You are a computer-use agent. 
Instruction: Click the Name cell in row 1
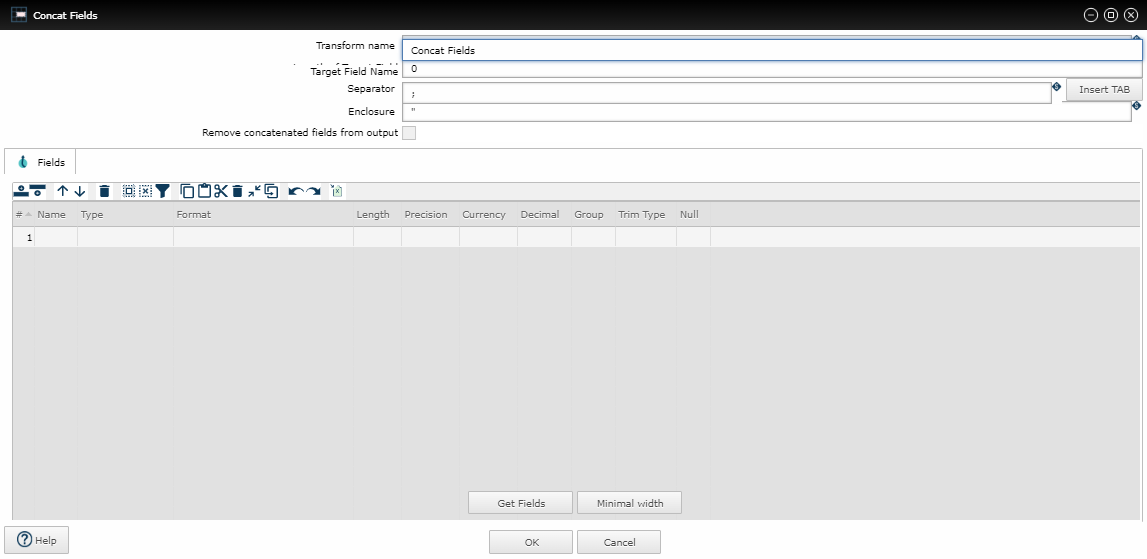[x=56, y=237]
